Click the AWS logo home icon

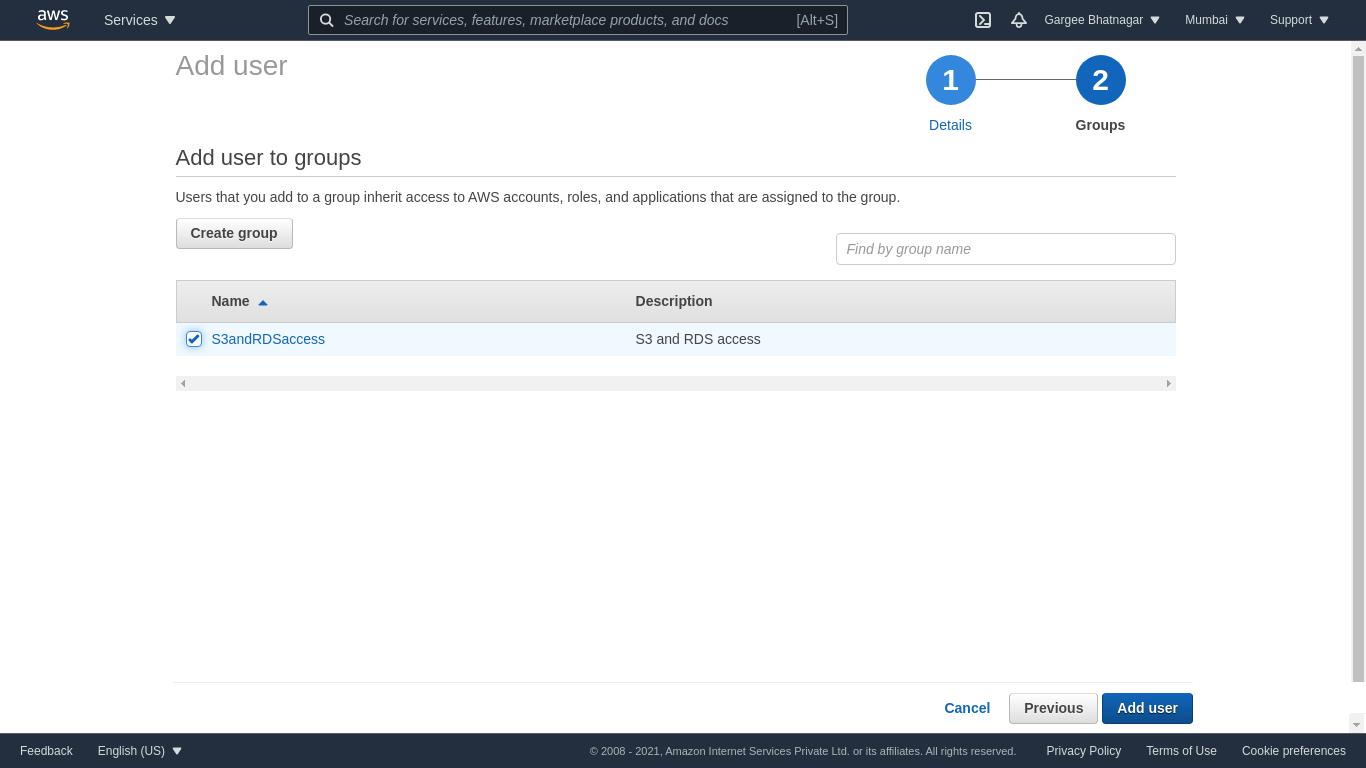point(53,20)
